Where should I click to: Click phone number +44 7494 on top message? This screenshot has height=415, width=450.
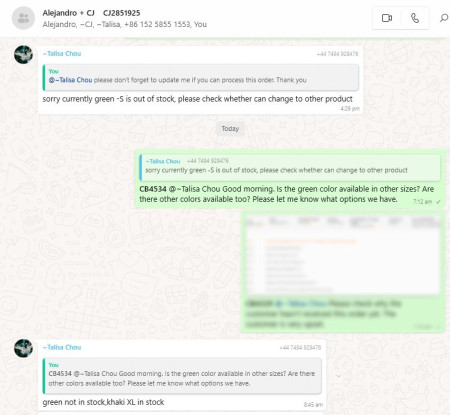click(x=337, y=54)
